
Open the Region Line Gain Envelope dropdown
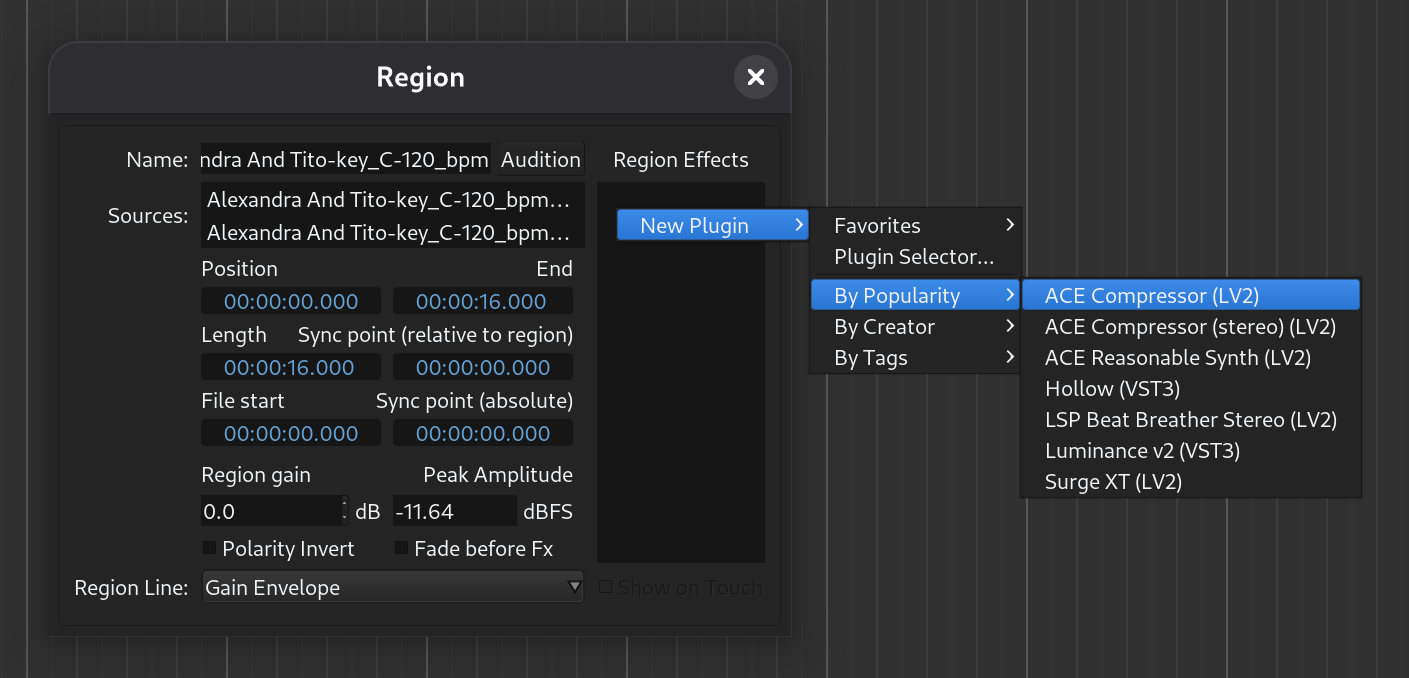click(x=392, y=587)
